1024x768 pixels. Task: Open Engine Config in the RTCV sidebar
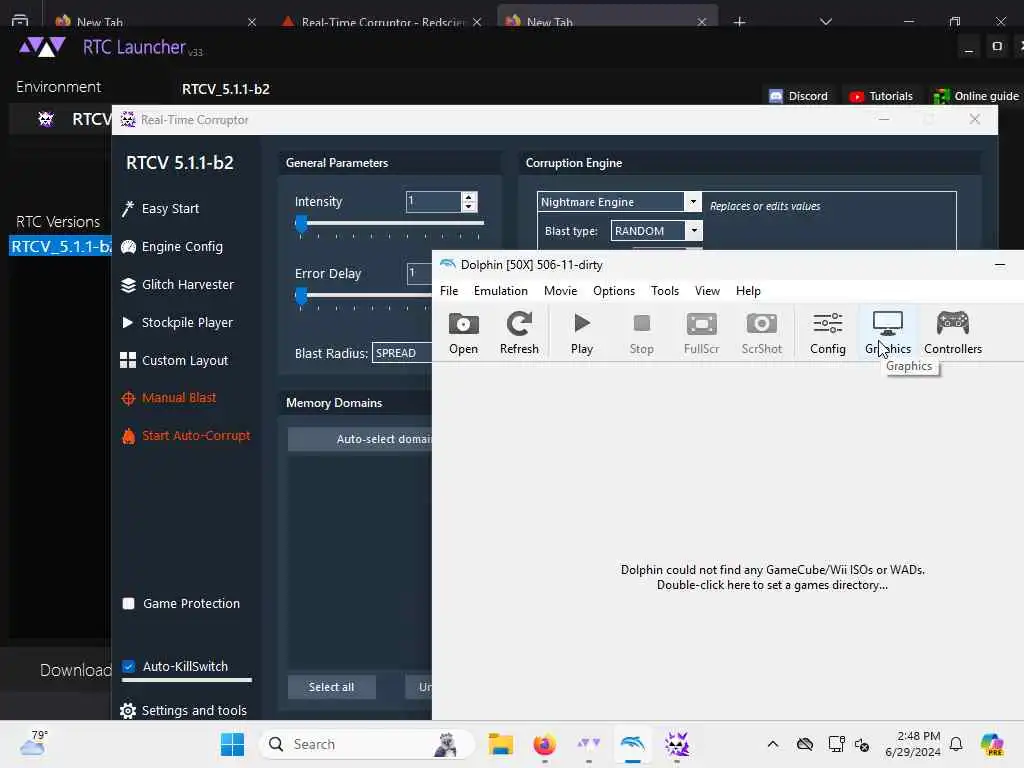[172, 247]
